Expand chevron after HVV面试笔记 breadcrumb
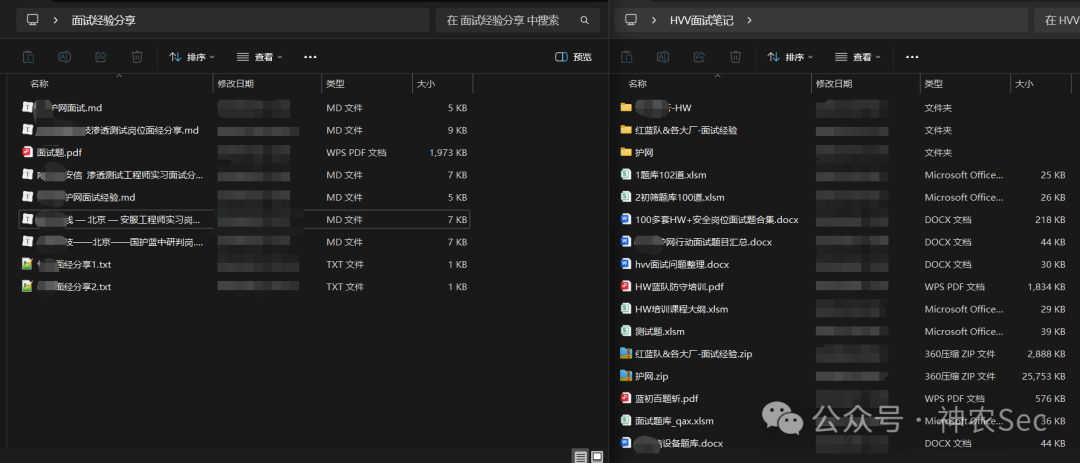This screenshot has height=463, width=1080. (x=749, y=21)
